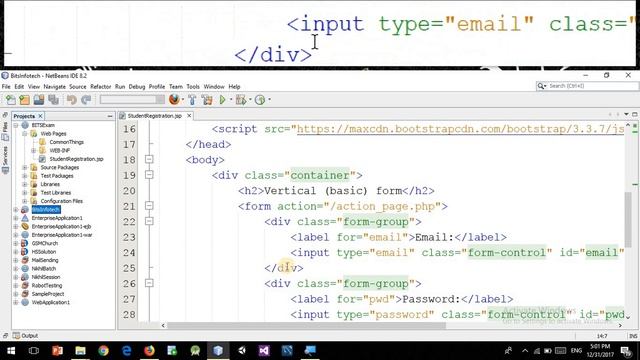Viewport: 640px width, 360px height.
Task: Select the WebApplication1 project
Action: click(51, 302)
